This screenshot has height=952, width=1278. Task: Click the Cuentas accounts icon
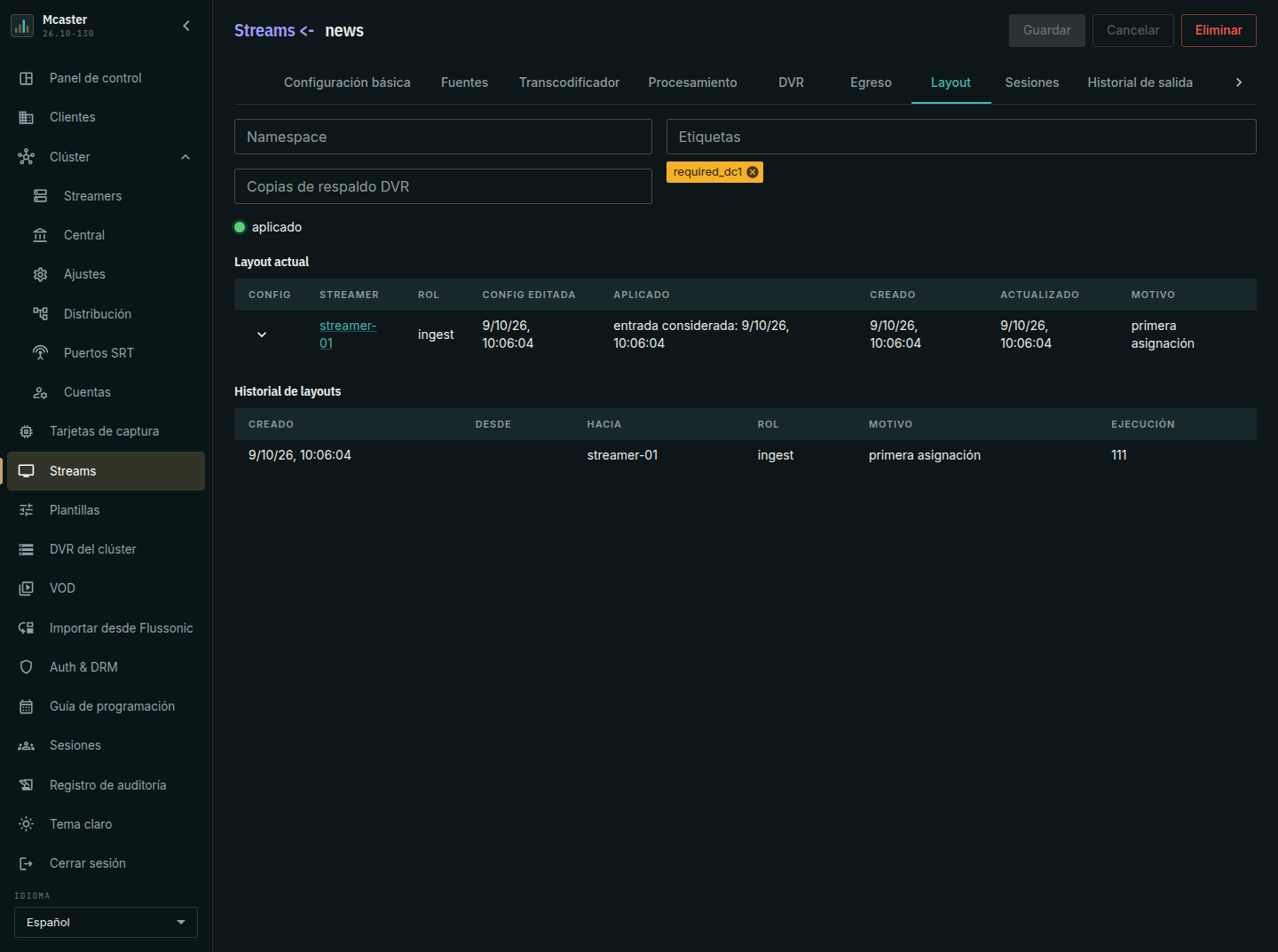tap(41, 392)
